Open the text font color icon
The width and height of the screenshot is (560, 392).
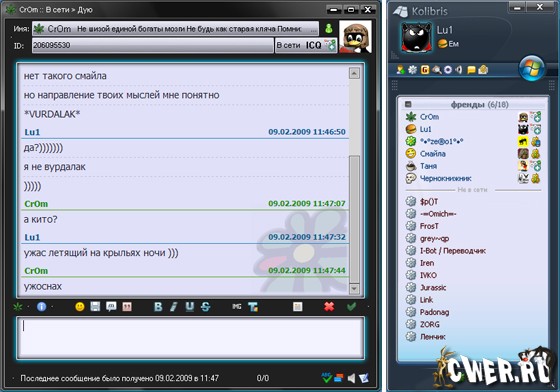coord(253,307)
